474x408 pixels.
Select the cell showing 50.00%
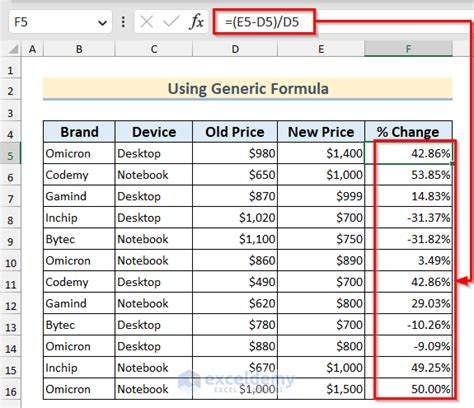pyautogui.click(x=408, y=389)
